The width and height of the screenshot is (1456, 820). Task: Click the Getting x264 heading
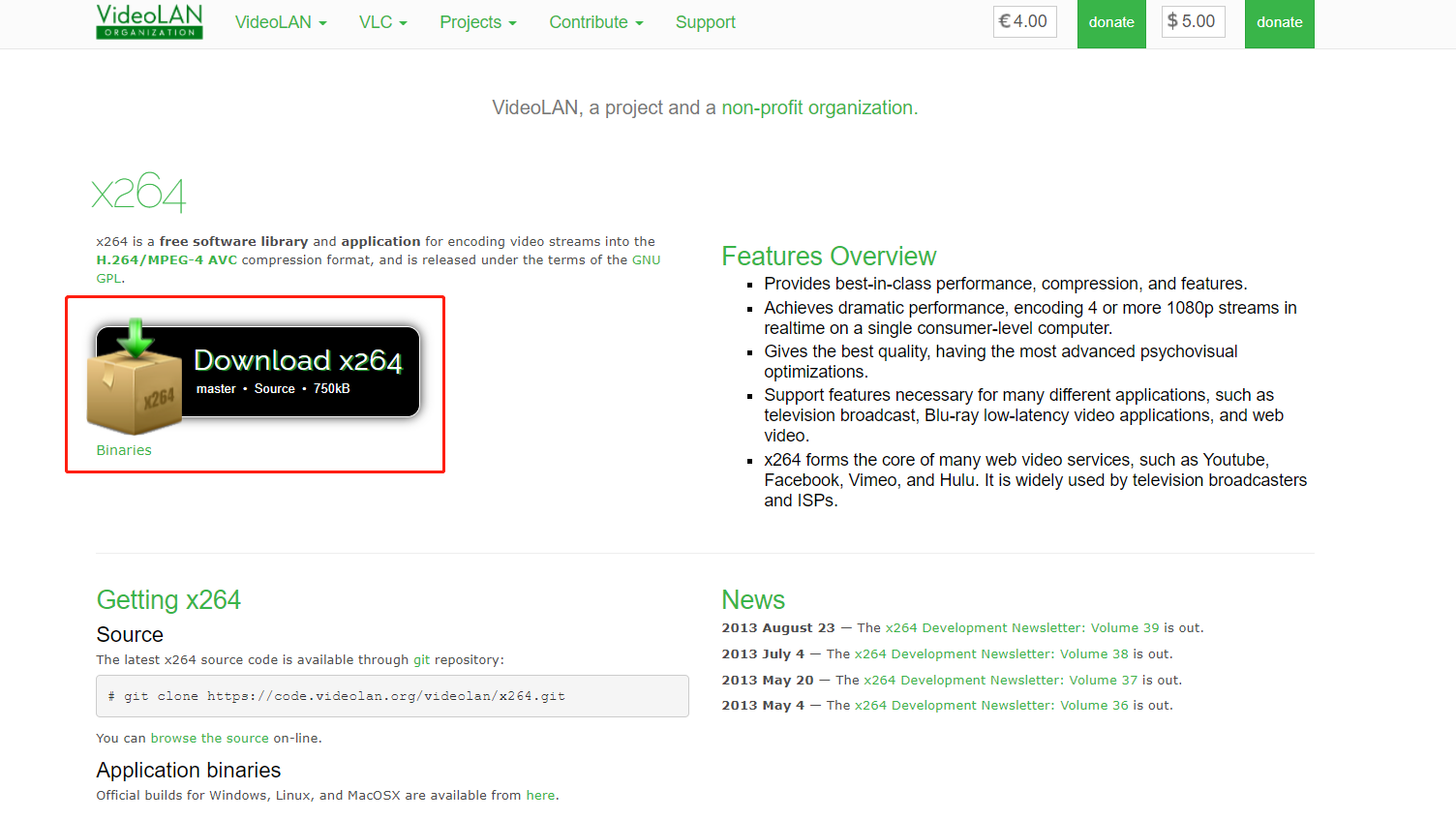point(168,600)
